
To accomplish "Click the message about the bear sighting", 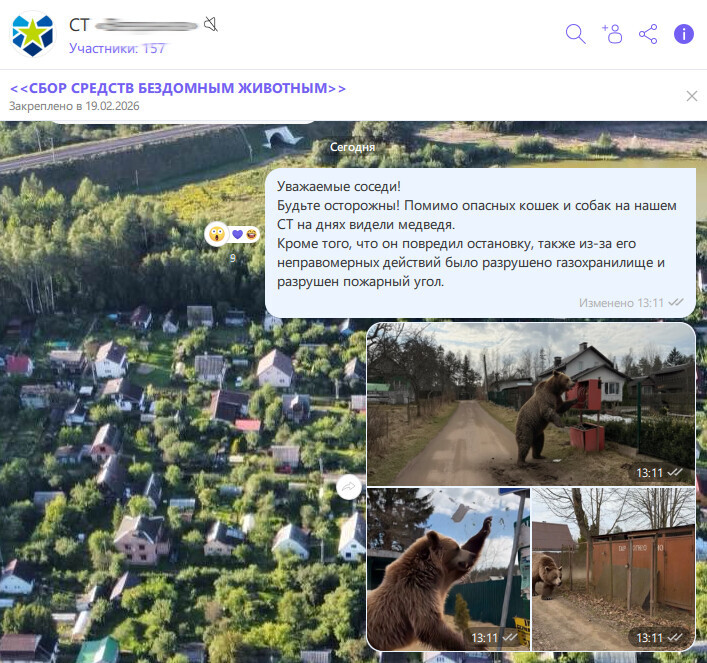I will point(481,243).
